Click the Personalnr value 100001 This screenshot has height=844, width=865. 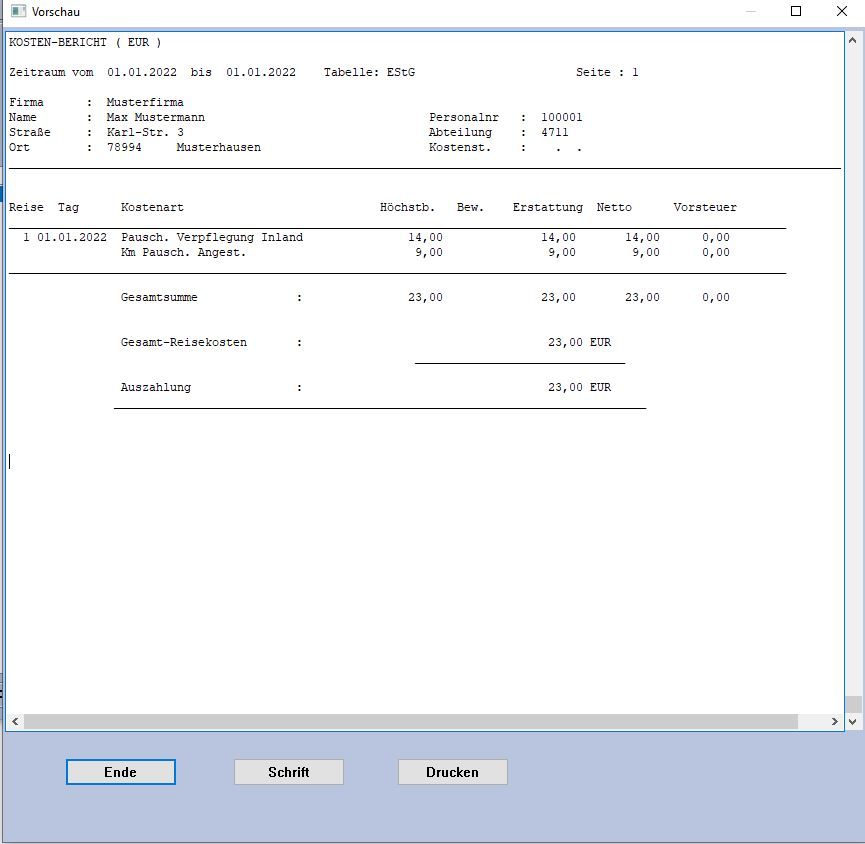561,117
